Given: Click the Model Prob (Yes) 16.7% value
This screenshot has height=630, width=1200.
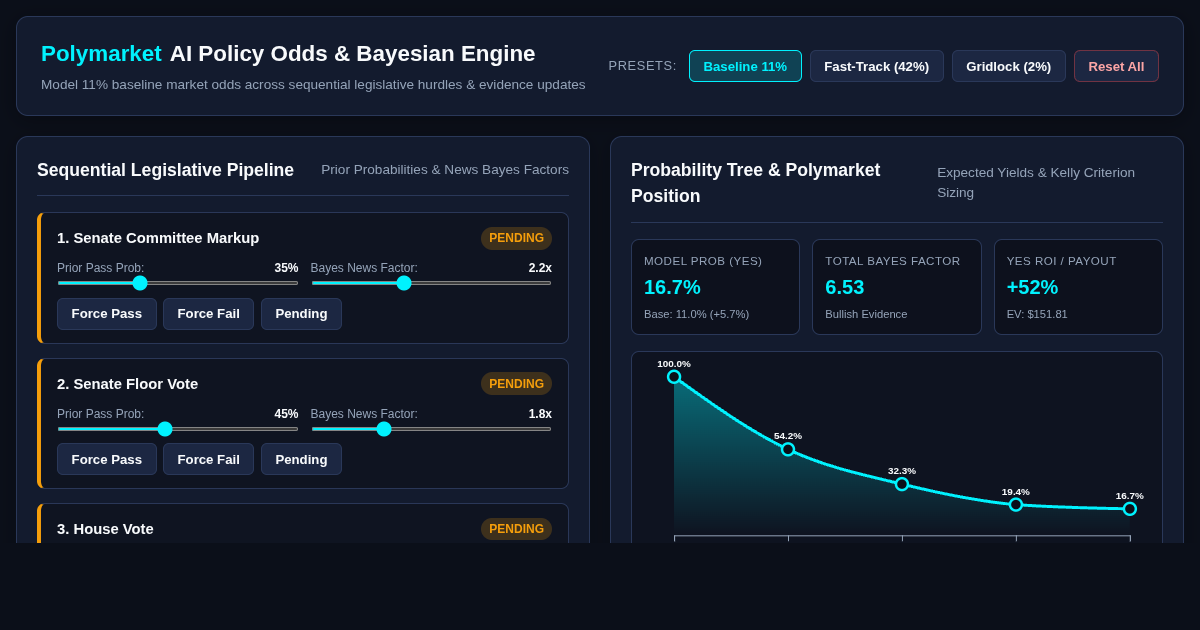Looking at the screenshot, I should 672,287.
